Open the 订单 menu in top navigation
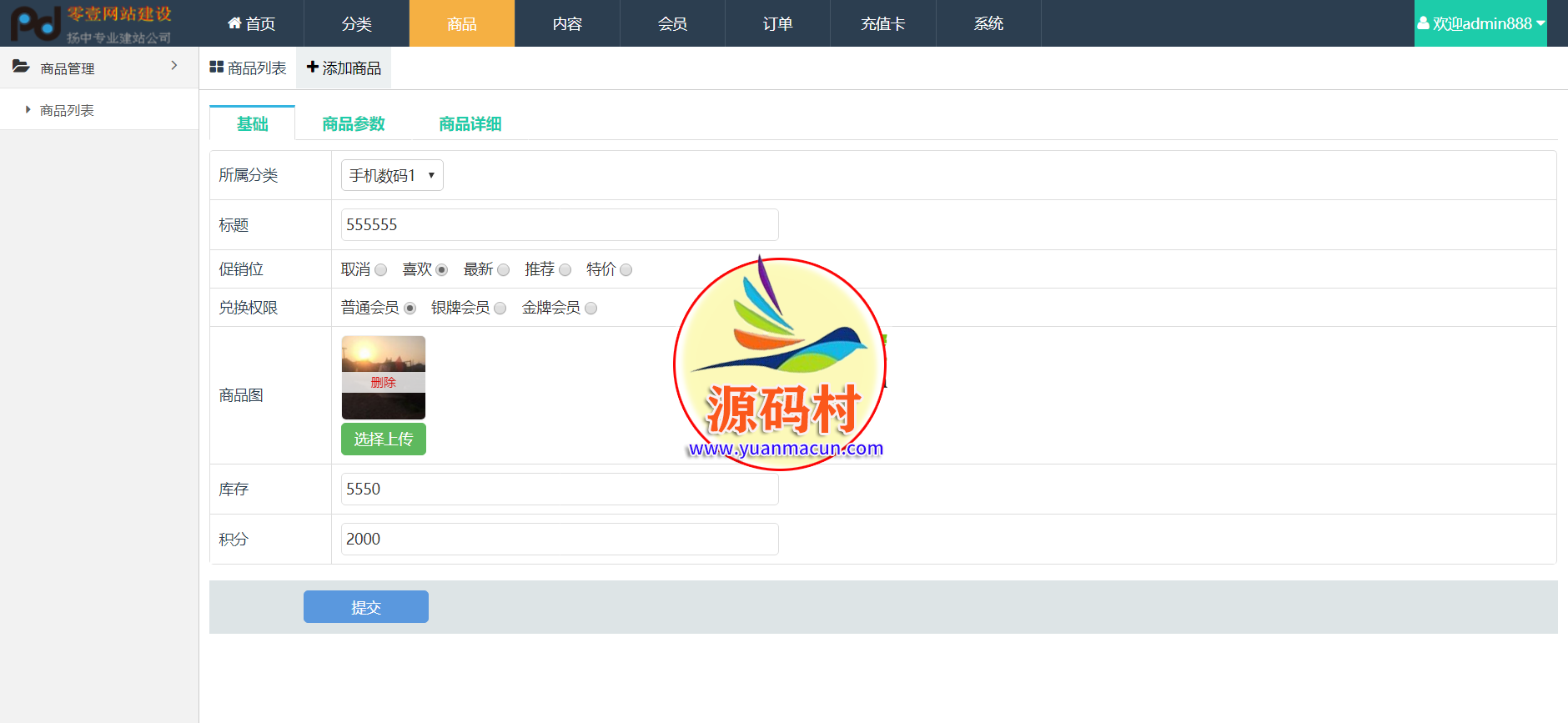Screen dimensions: 1568x723 coord(777,23)
